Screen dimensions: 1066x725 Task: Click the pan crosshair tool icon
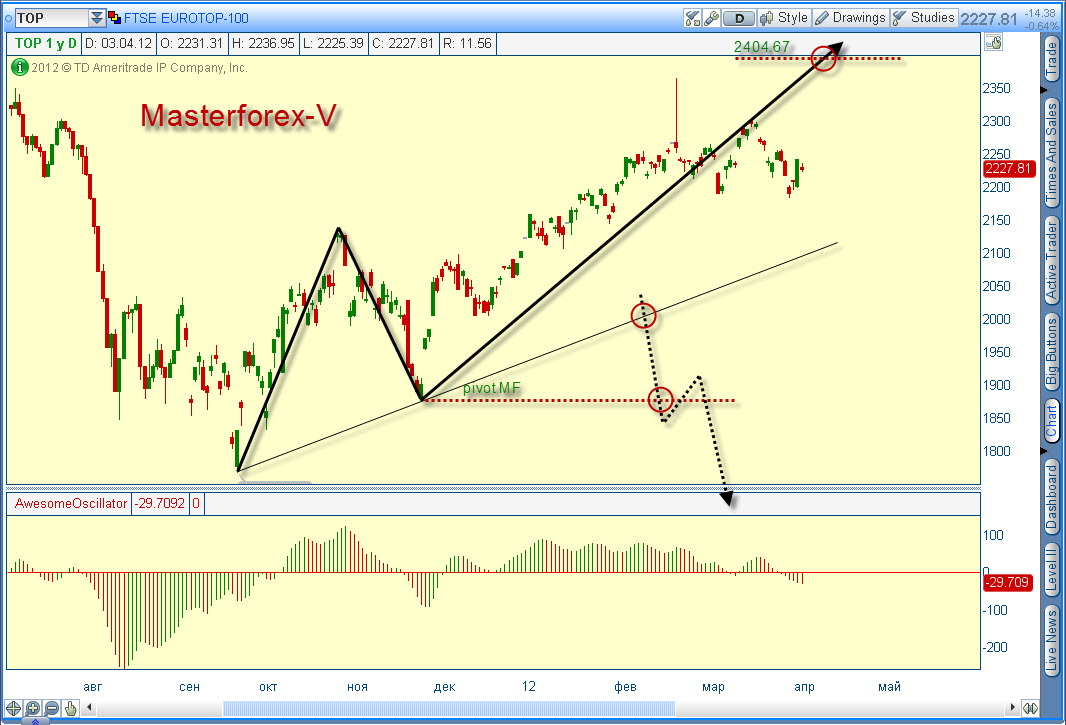point(13,708)
